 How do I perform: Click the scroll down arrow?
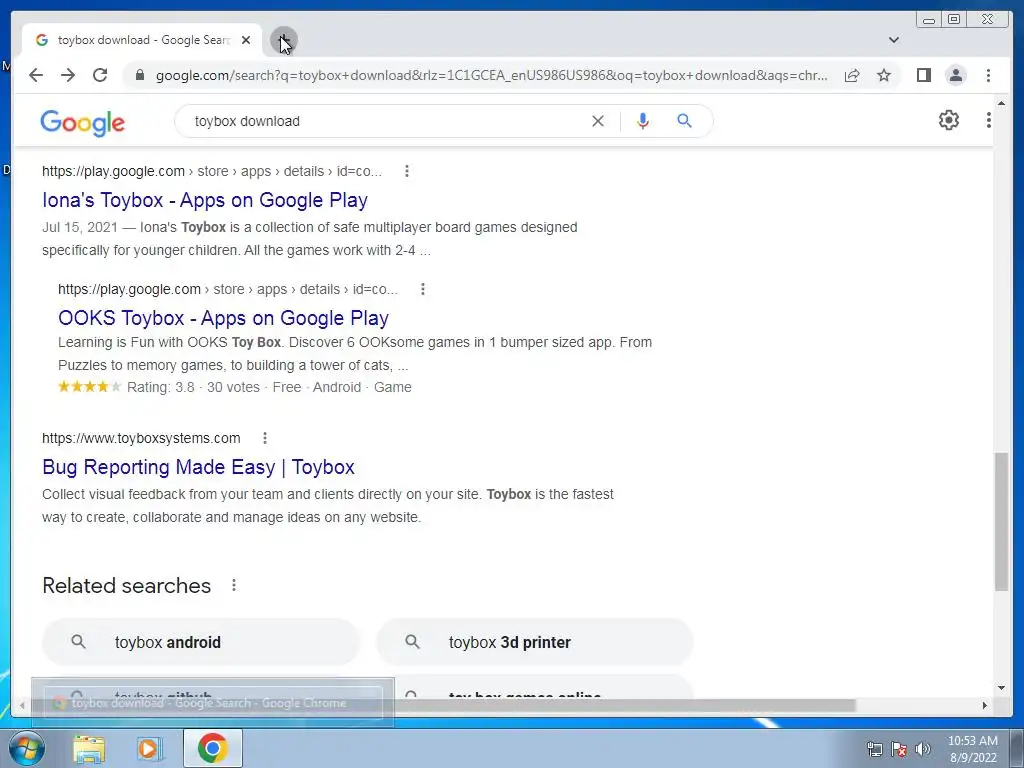tap(1001, 688)
